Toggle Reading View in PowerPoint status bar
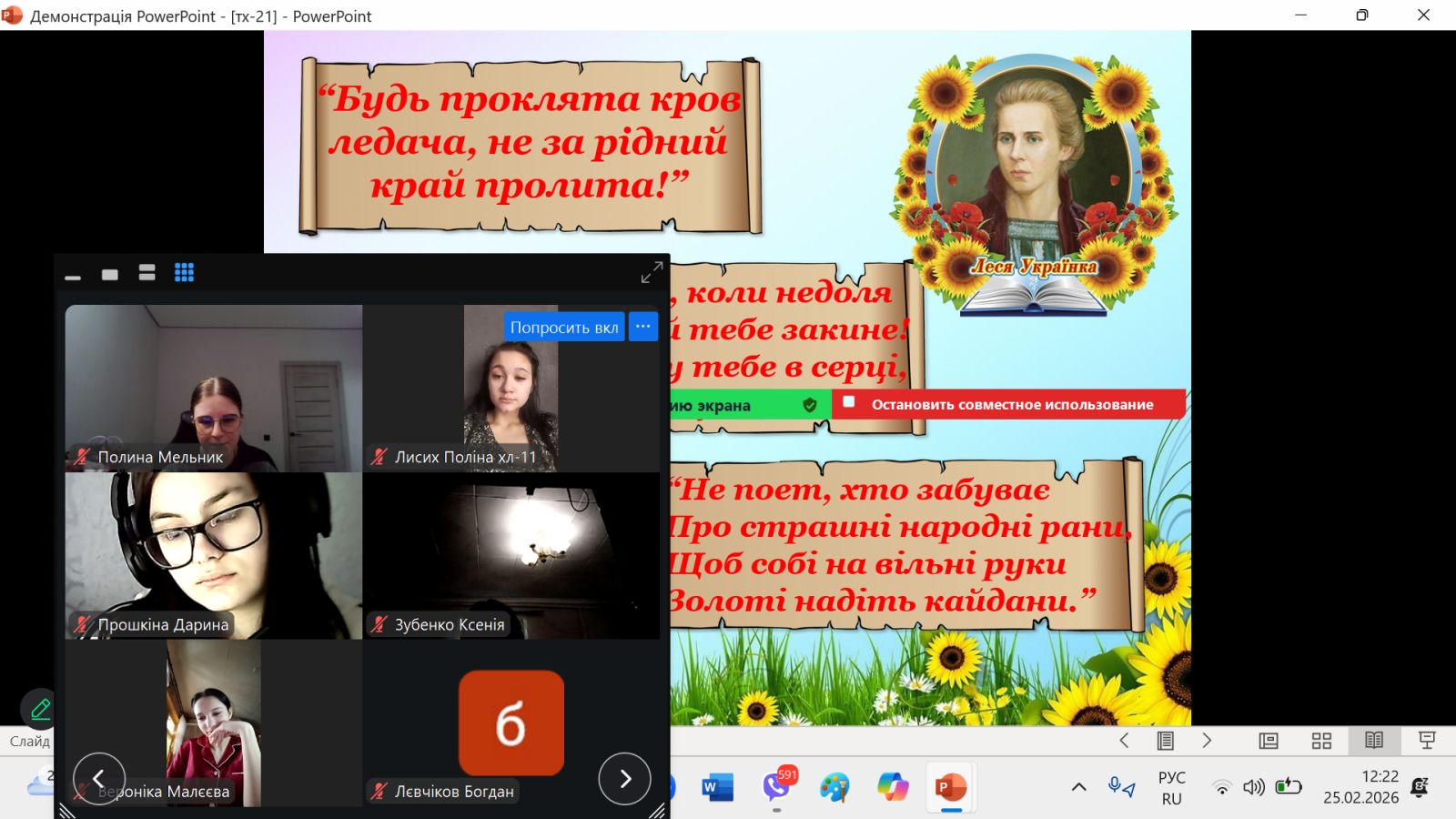1456x819 pixels. (x=1373, y=741)
